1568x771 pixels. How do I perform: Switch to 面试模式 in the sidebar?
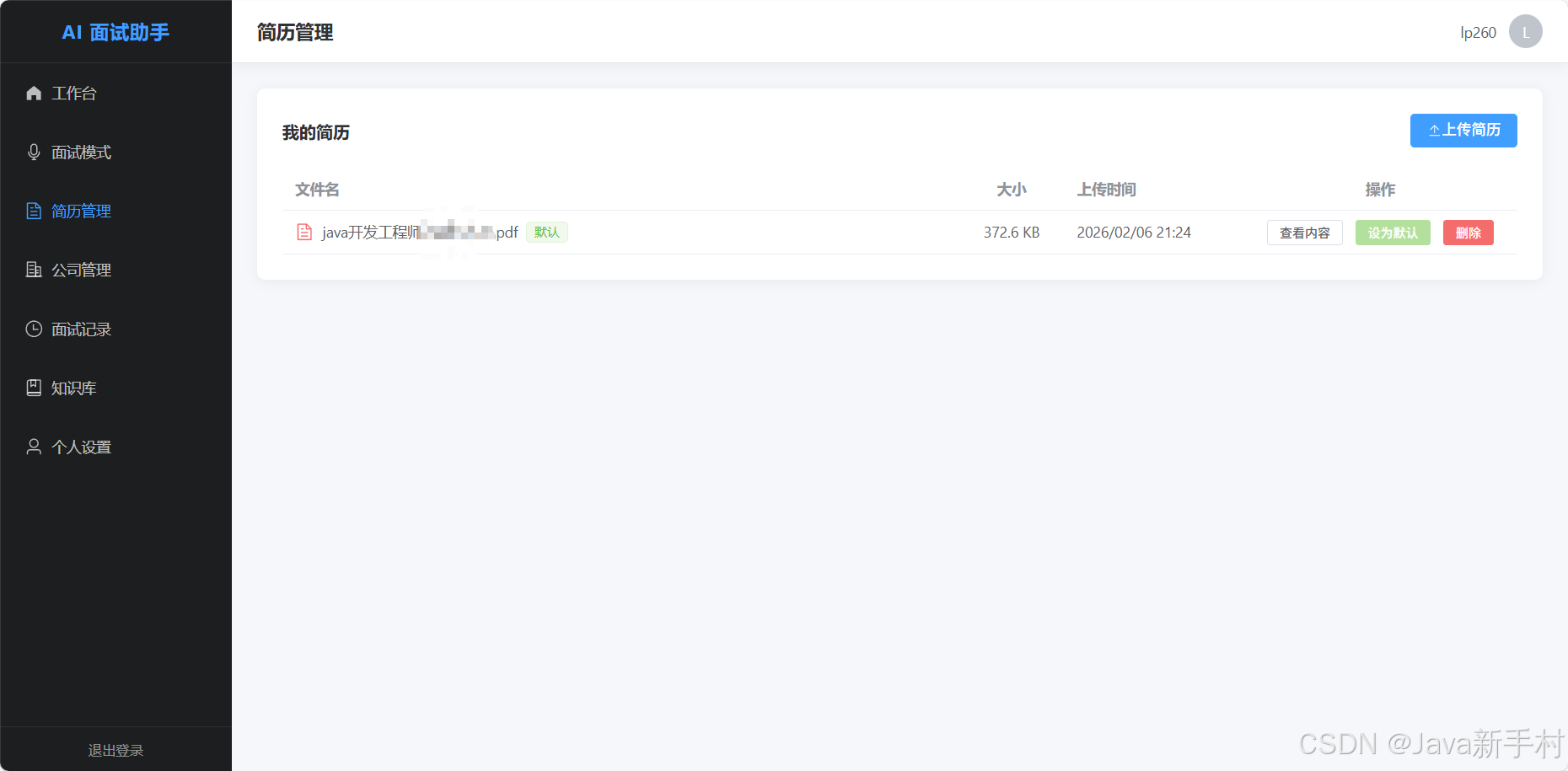[x=115, y=153]
